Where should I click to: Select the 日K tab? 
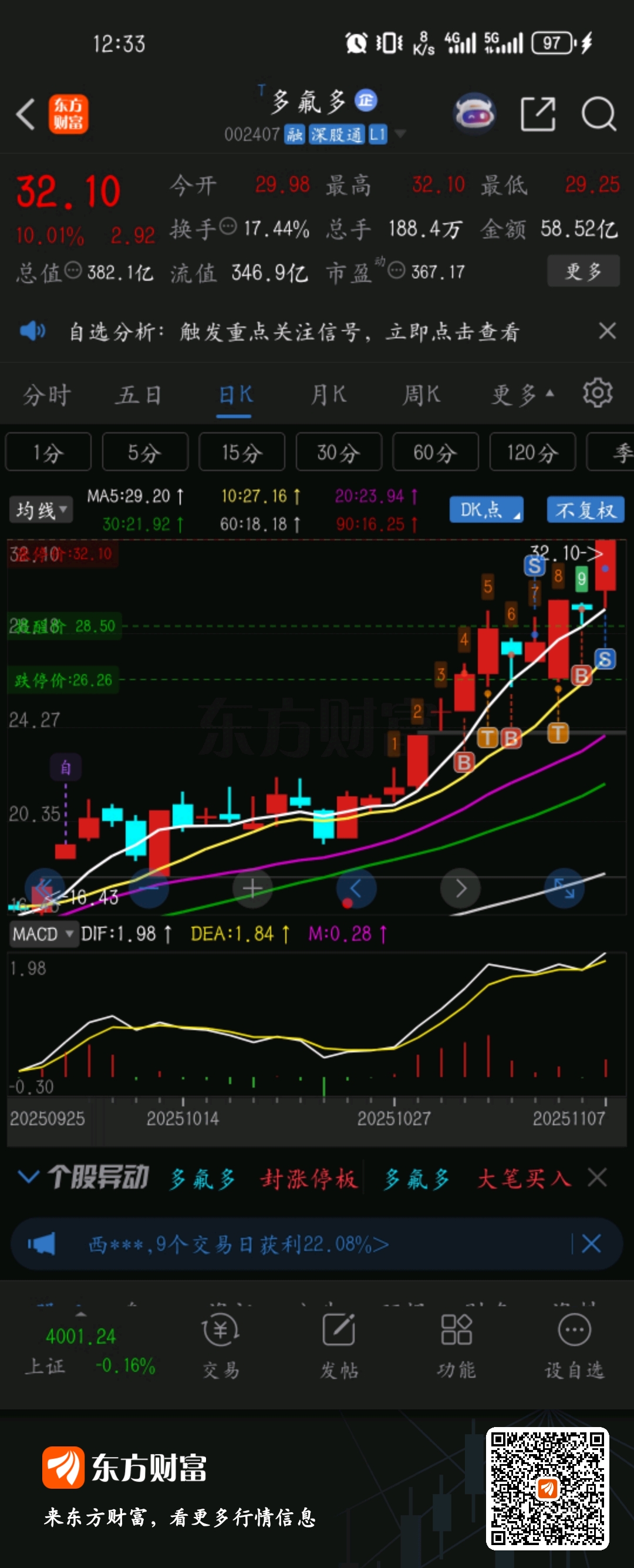(x=235, y=395)
